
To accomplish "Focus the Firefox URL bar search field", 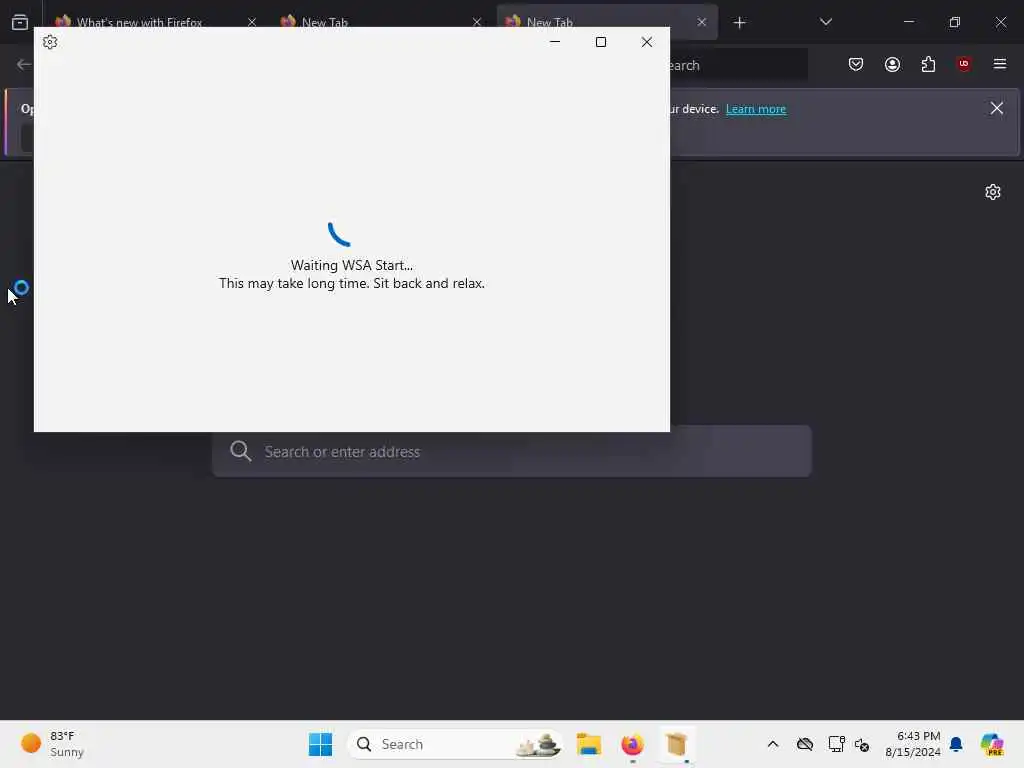I will (738, 65).
